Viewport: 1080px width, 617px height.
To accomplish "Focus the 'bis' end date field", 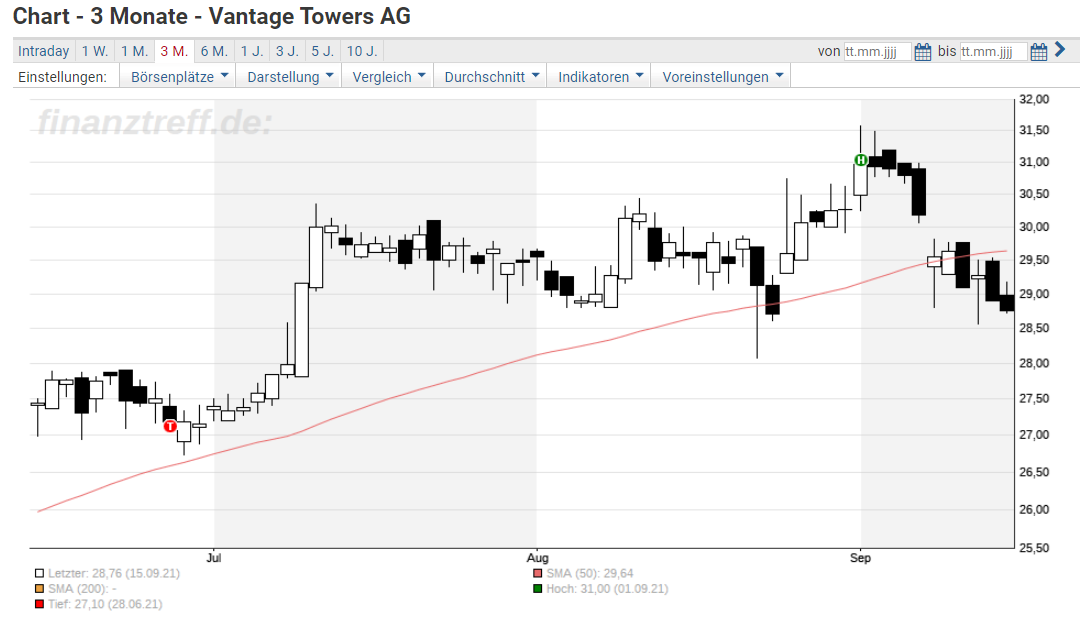I will pyautogui.click(x=993, y=52).
